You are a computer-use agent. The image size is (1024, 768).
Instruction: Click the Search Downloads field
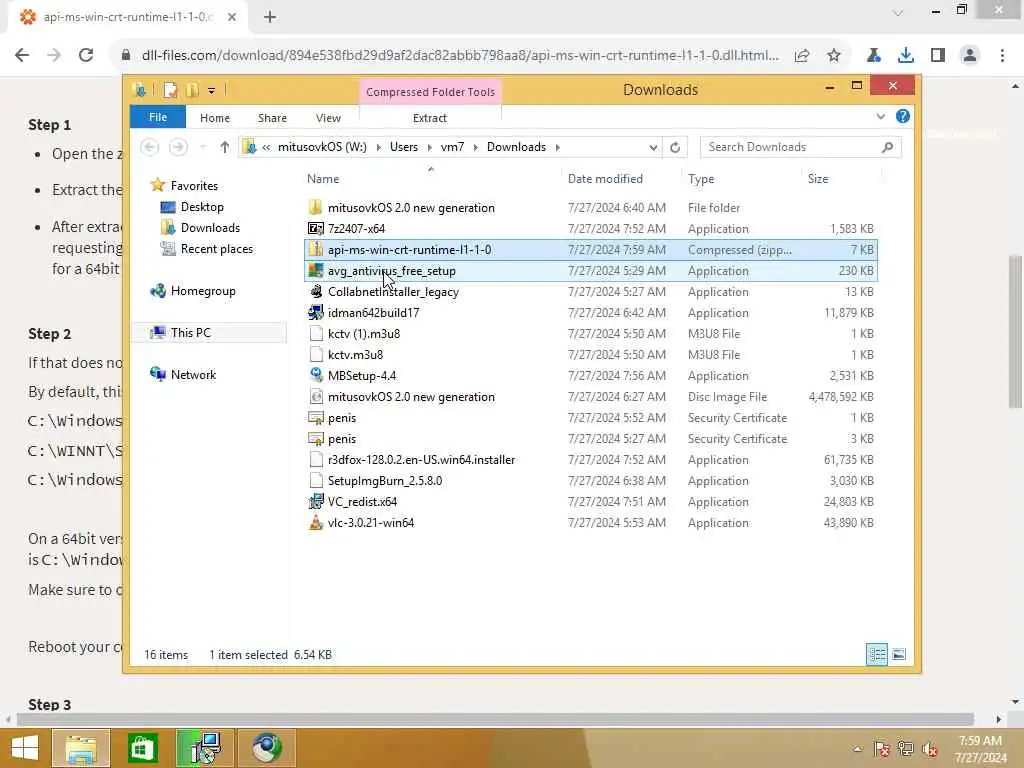(x=801, y=147)
